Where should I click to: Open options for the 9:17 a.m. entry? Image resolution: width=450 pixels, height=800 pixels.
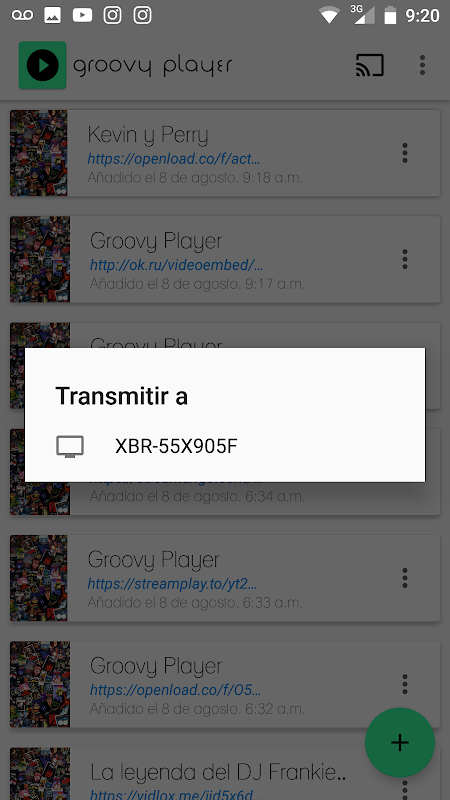pyautogui.click(x=405, y=259)
